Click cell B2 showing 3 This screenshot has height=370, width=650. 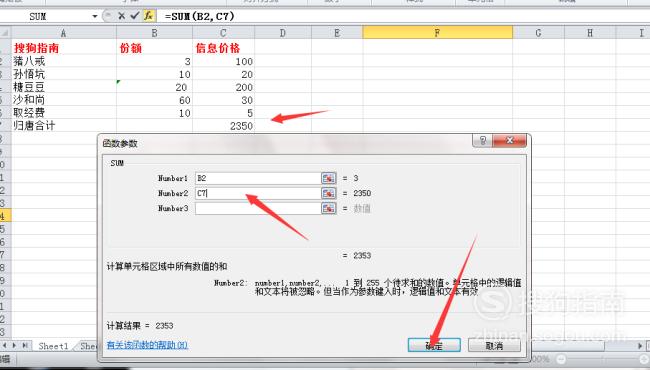coord(154,61)
